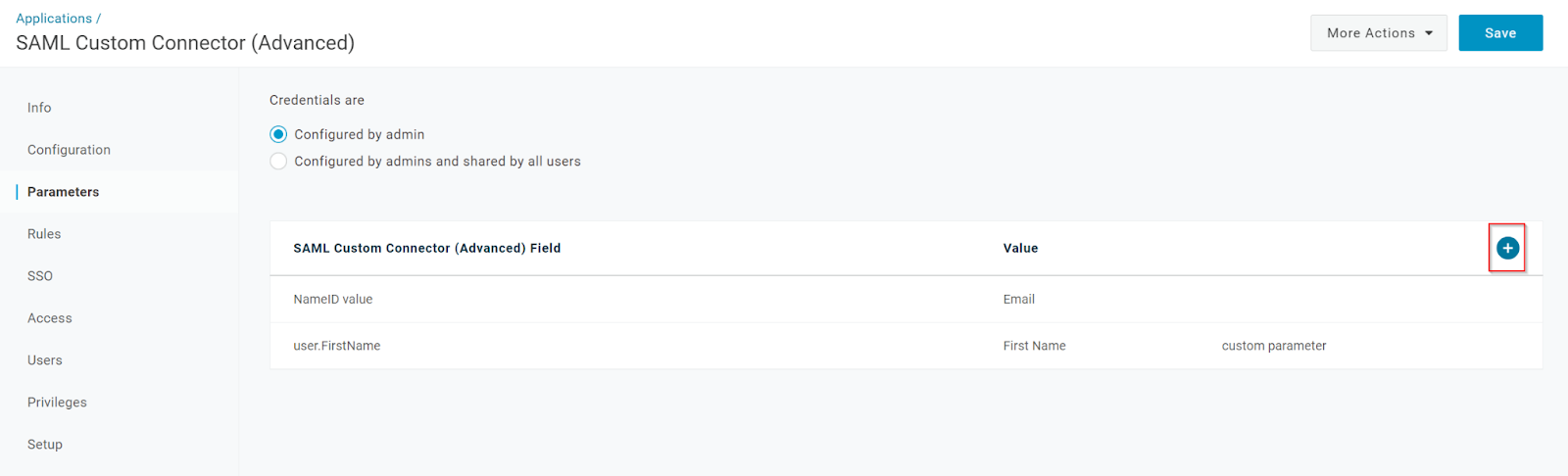Image resolution: width=1568 pixels, height=476 pixels.
Task: Open the Privileges tab
Action: tap(57, 403)
